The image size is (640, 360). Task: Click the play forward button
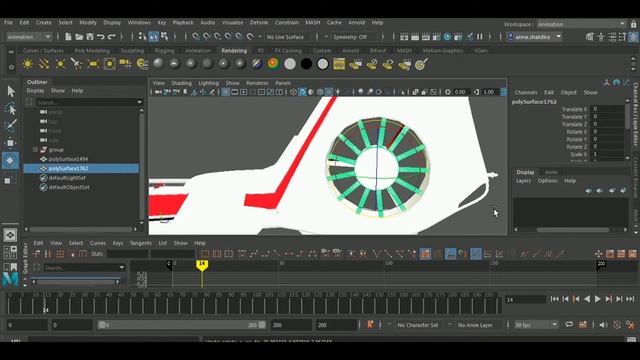click(x=598, y=299)
